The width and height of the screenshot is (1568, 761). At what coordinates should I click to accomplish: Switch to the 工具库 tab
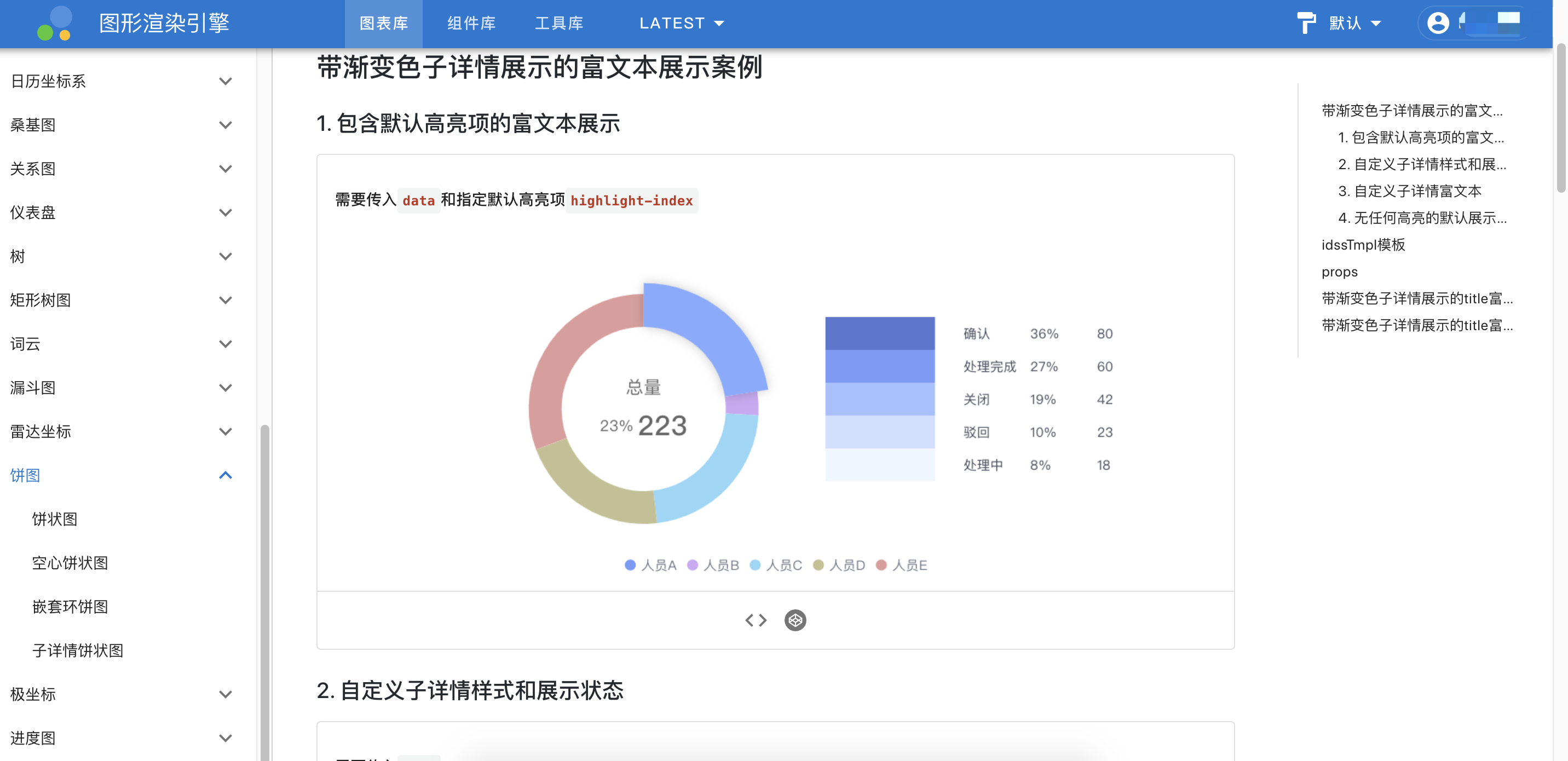tap(559, 23)
